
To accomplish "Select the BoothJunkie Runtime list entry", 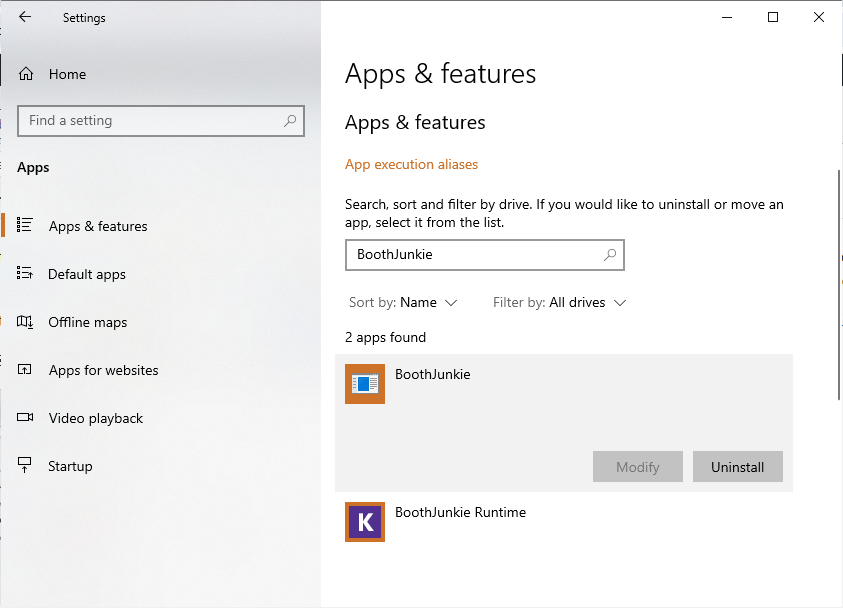I will tap(563, 522).
